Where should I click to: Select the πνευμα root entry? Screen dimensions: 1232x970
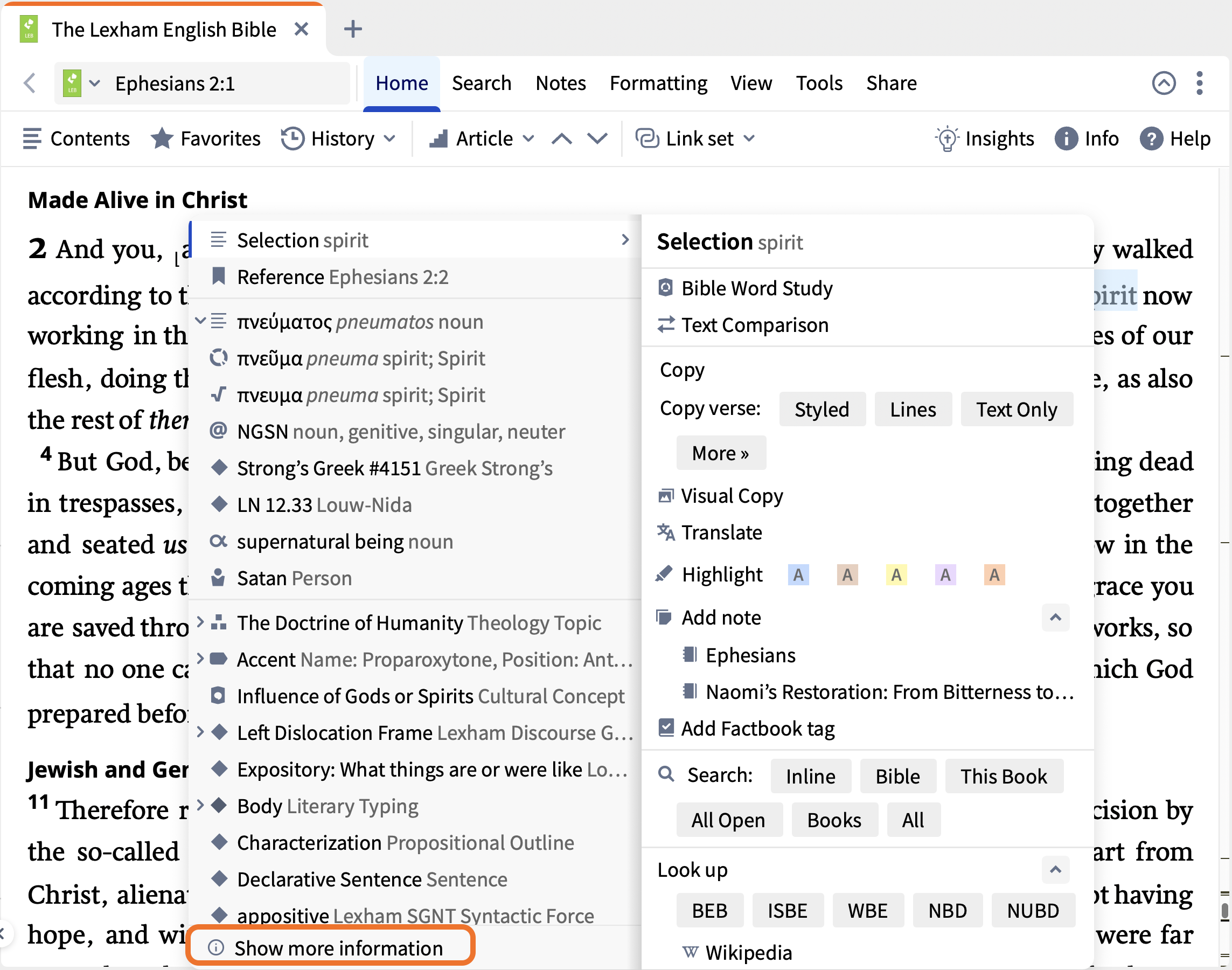click(414, 394)
